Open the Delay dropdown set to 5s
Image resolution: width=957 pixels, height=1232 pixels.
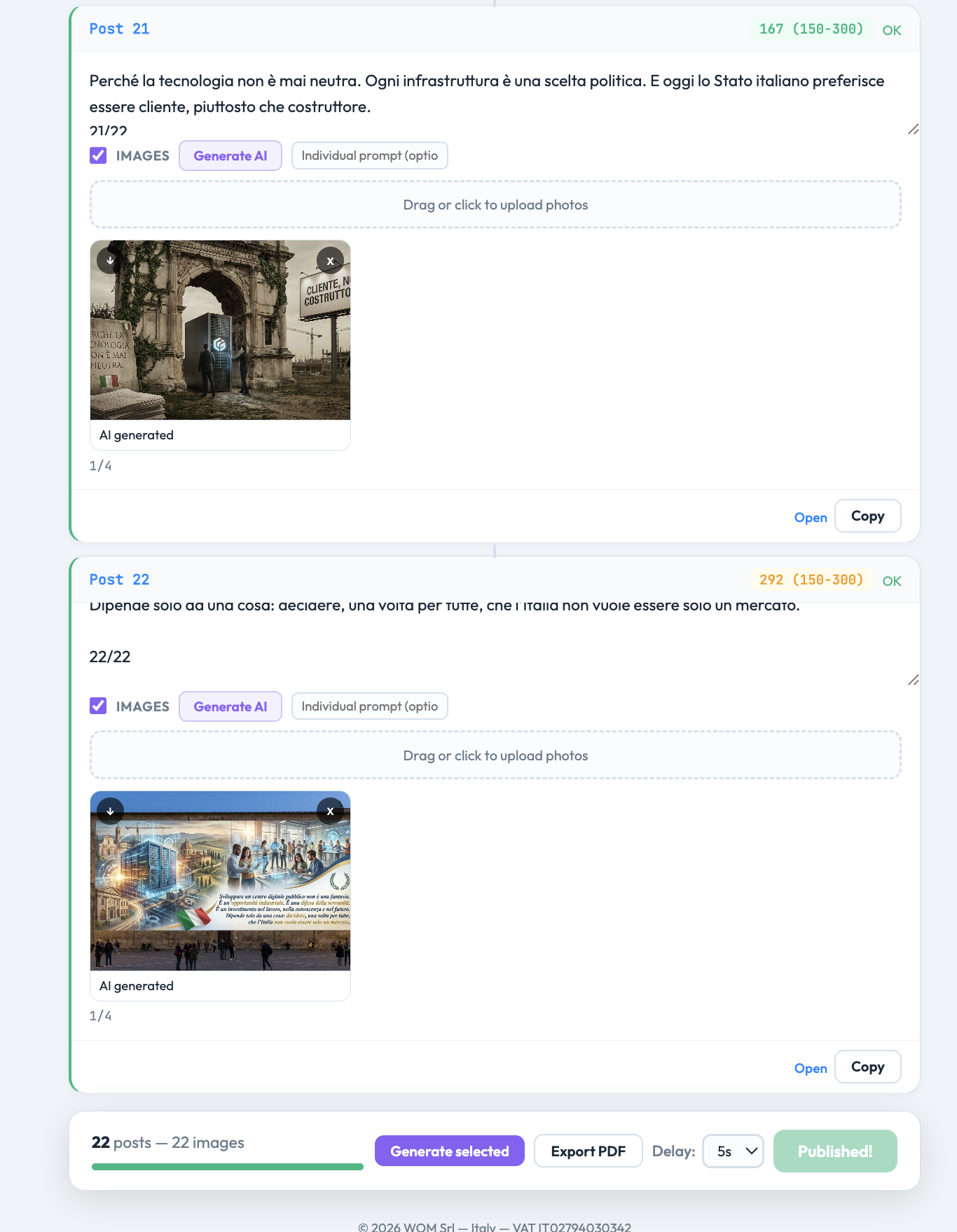click(733, 1151)
